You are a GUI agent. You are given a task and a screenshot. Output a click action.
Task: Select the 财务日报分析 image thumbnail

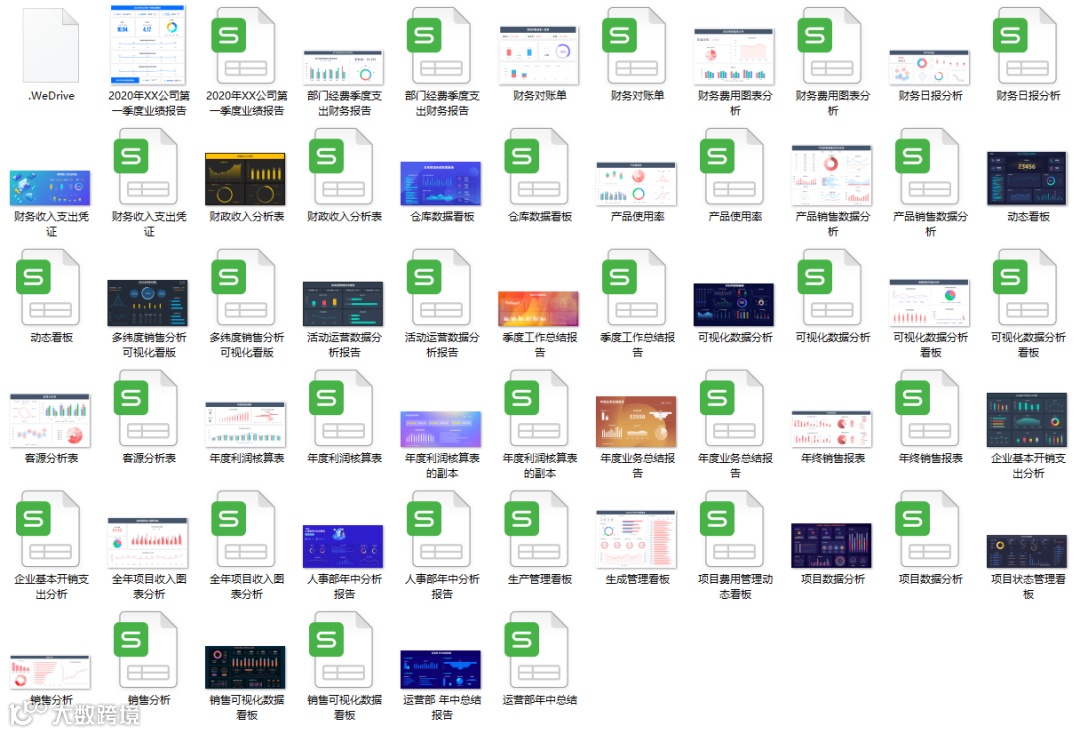tap(930, 67)
